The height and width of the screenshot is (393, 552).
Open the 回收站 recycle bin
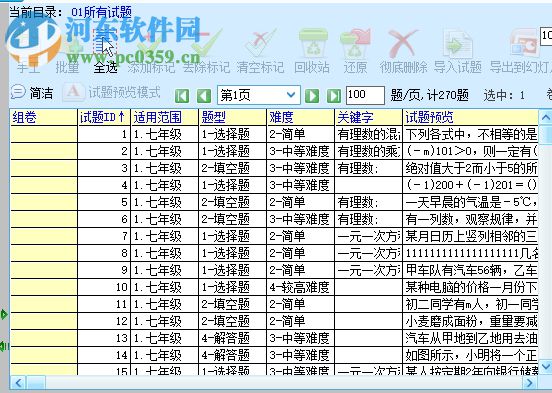tap(313, 44)
